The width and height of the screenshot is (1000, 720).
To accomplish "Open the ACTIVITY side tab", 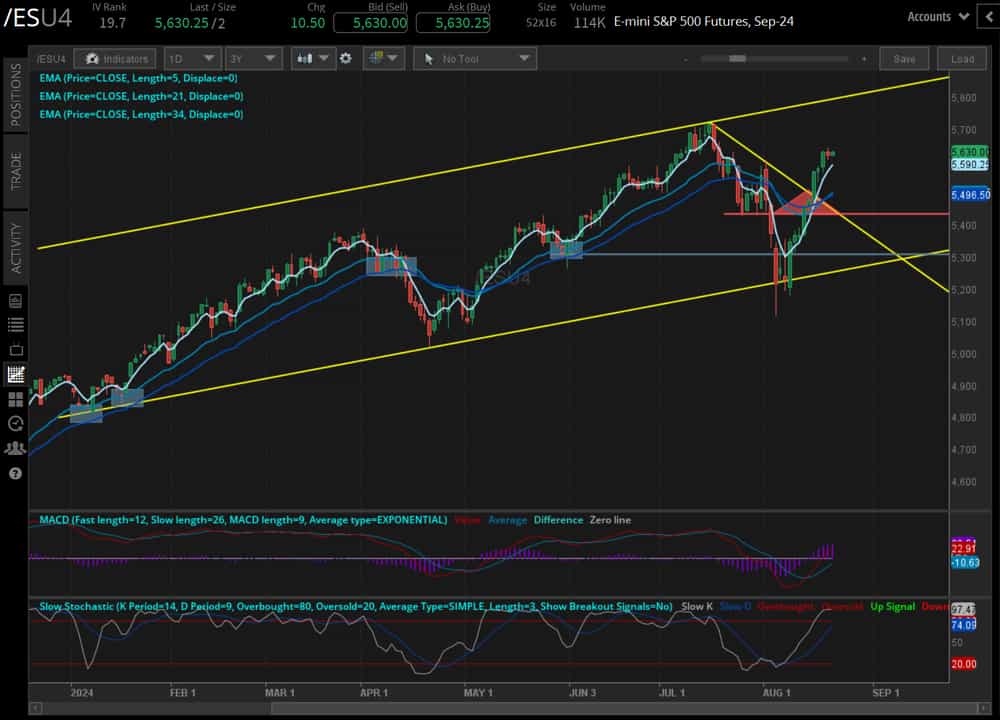I will point(15,248).
